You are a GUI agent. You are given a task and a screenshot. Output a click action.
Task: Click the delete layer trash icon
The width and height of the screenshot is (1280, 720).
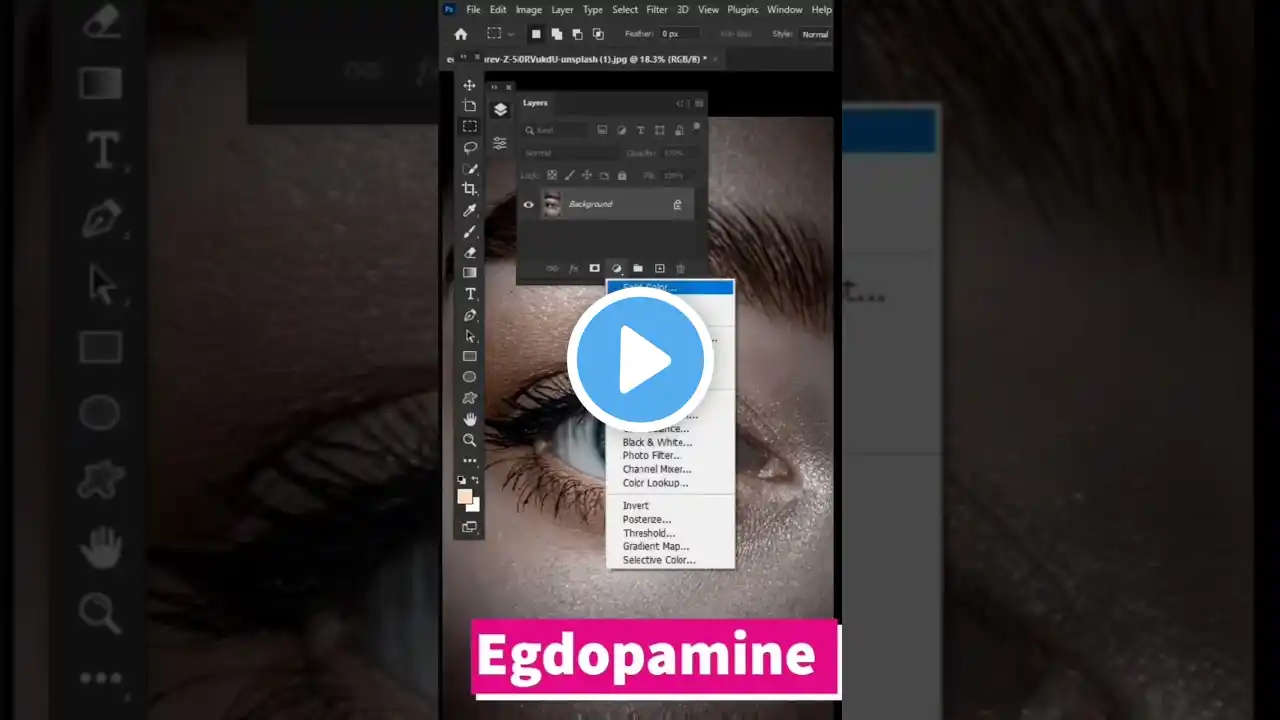coord(681,268)
